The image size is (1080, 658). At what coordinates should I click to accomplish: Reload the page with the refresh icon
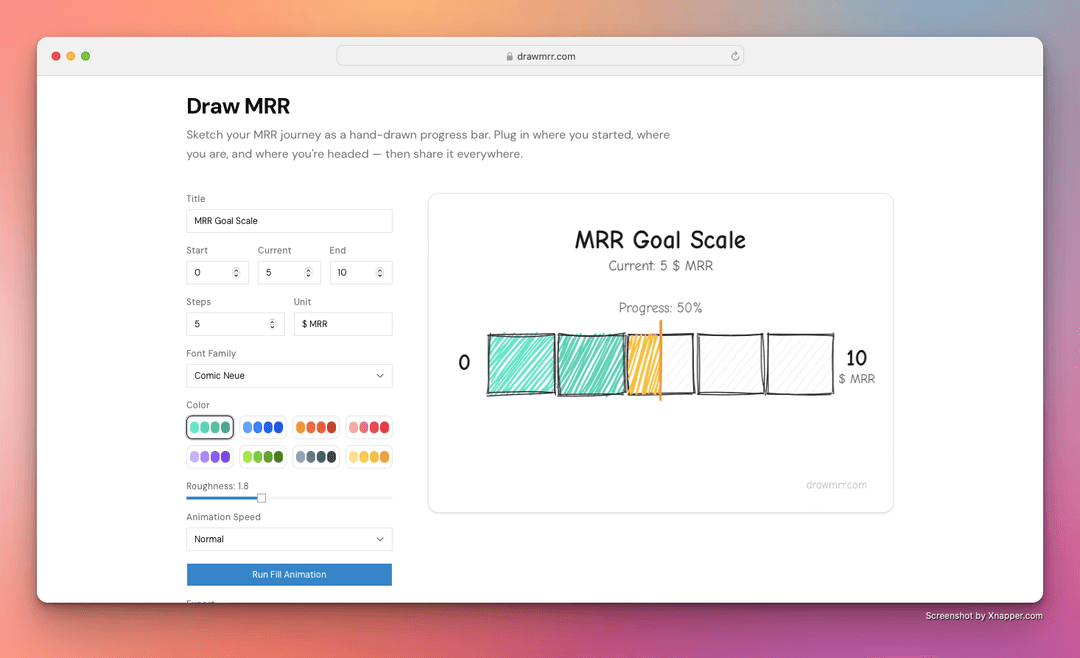(735, 56)
